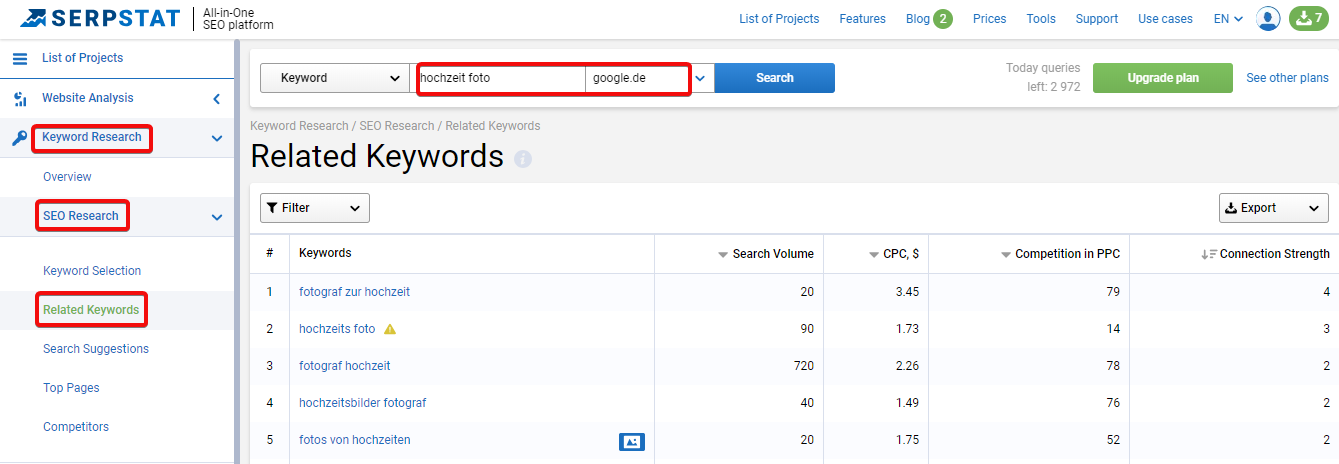
Task: Click PPC competition value 79
Action: (x=1112, y=292)
